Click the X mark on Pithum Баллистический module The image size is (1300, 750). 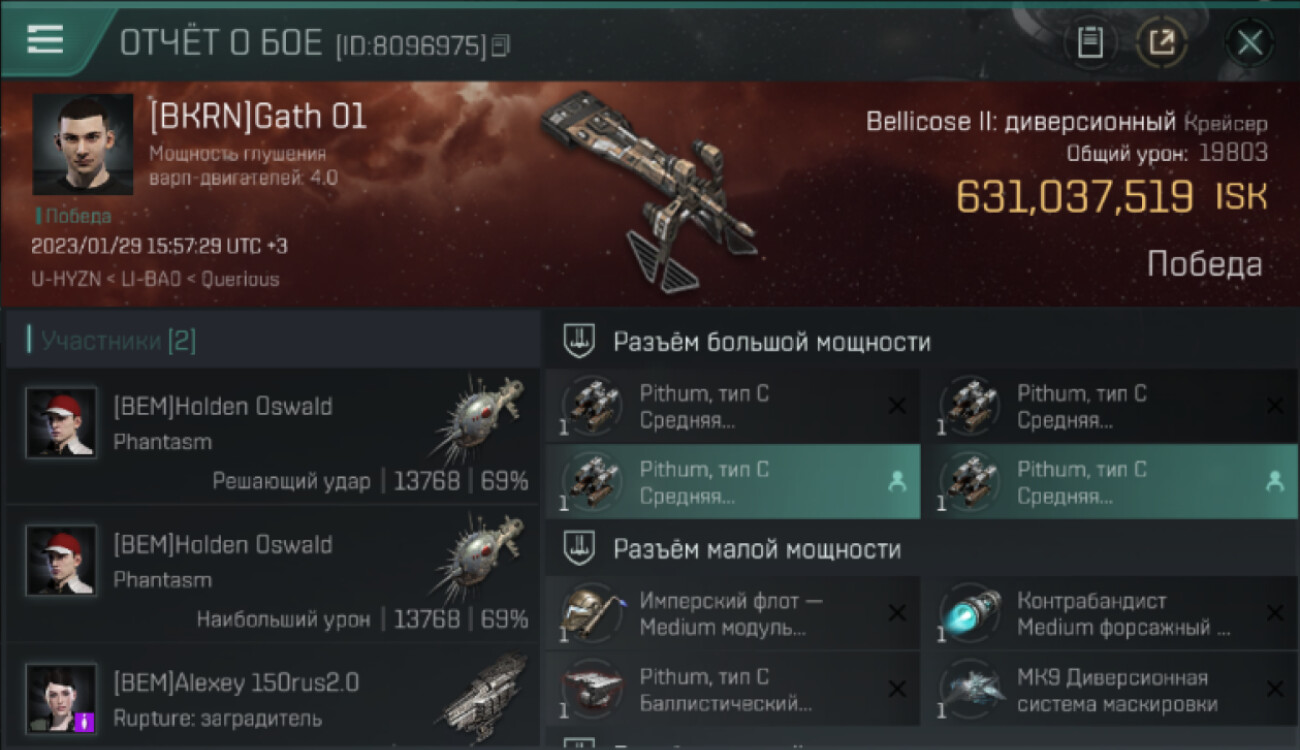[x=897, y=689]
